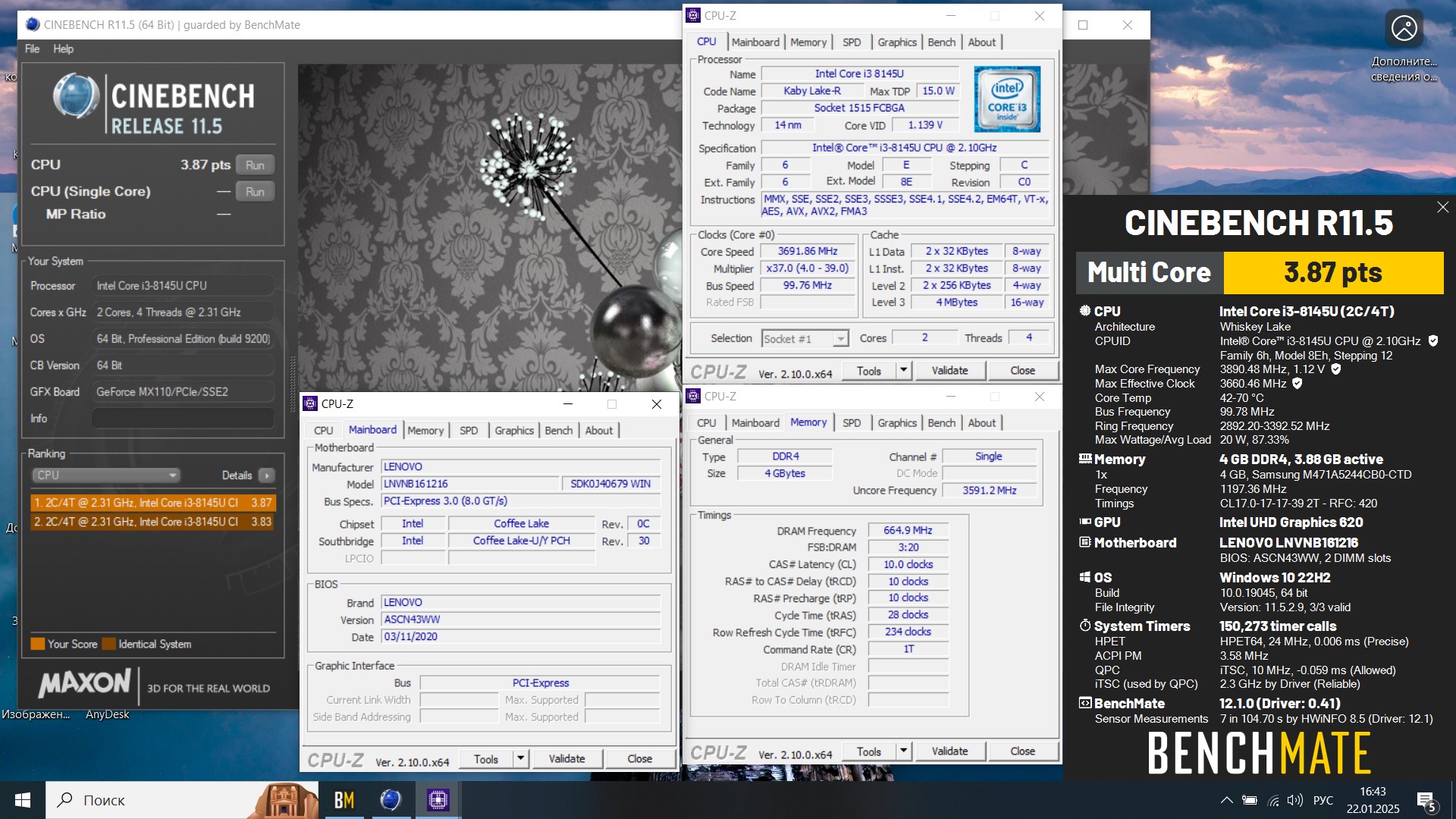Viewport: 1456px width, 819px height.
Task: Open SPD tab in Memory CPU-Z window
Action: 852,423
